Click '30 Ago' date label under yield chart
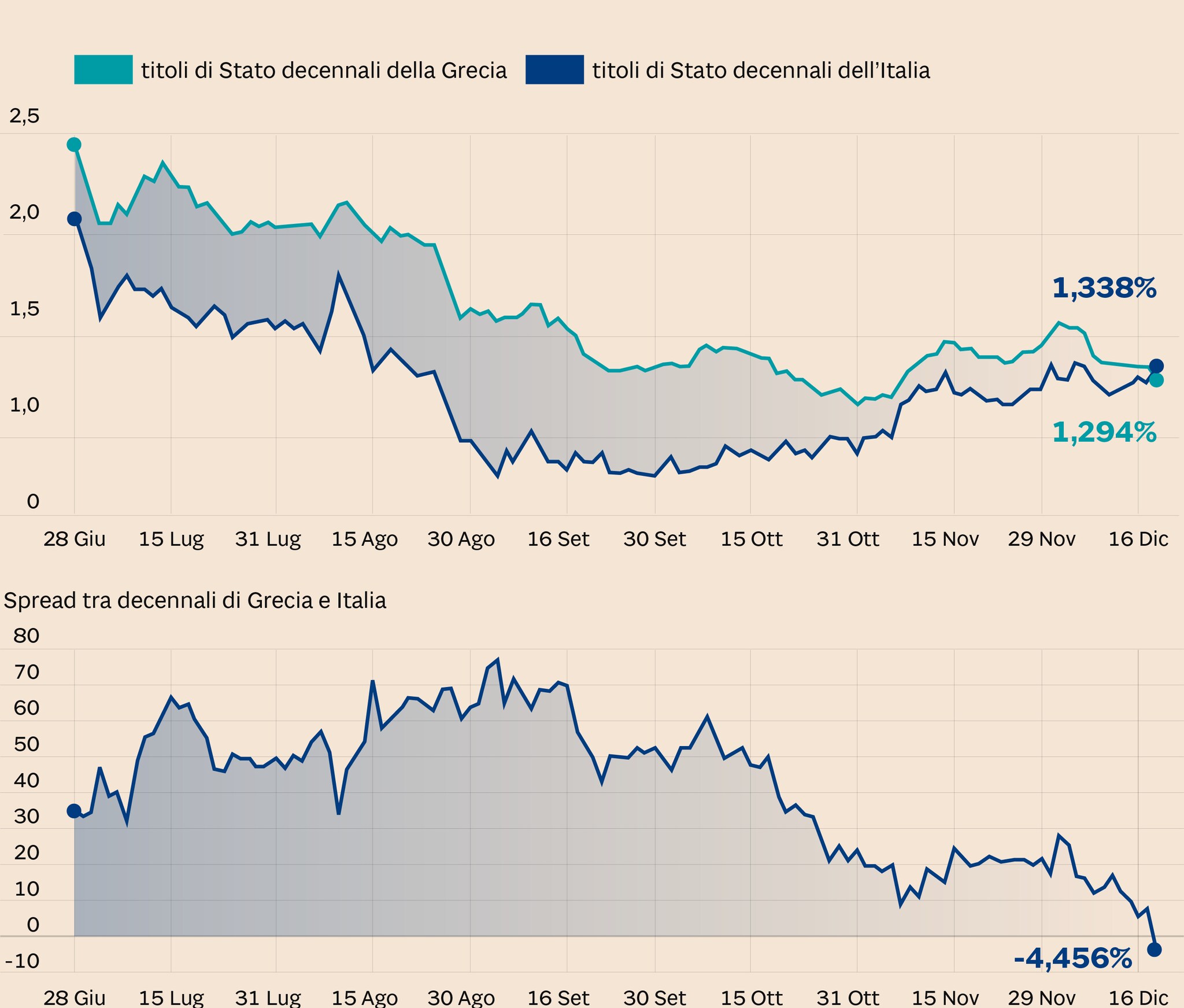1184x1008 pixels. click(x=461, y=539)
